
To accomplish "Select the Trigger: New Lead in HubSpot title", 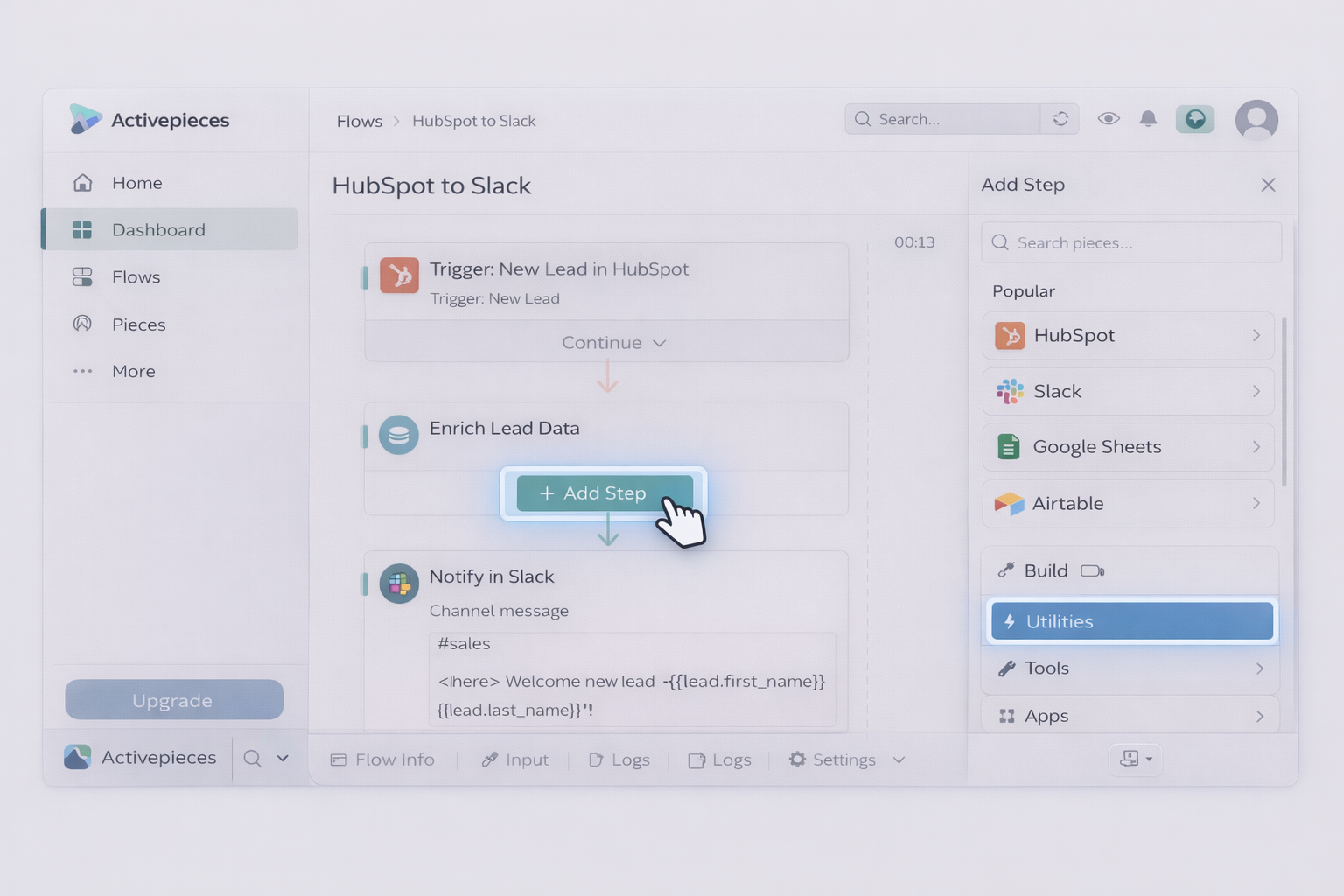I will (x=559, y=269).
